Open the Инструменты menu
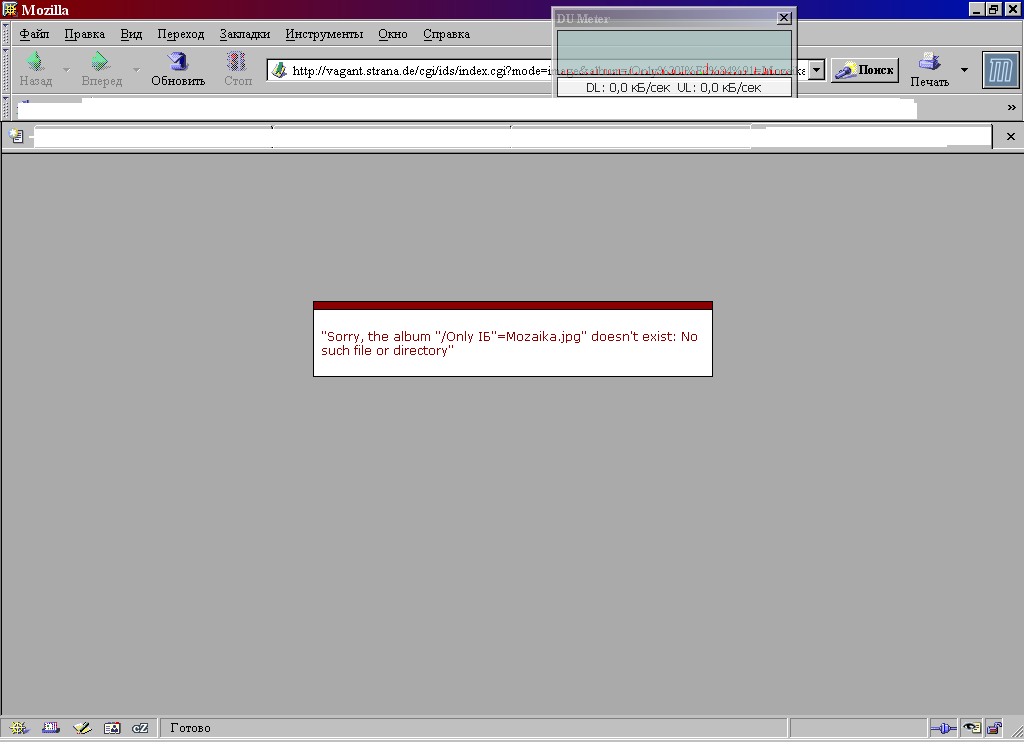Screen dimensions: 1024x742 323,34
